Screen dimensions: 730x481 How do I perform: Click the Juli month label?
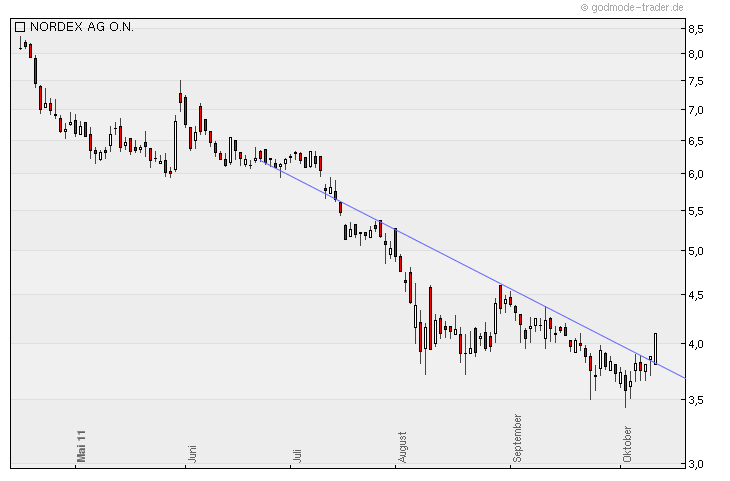(297, 455)
